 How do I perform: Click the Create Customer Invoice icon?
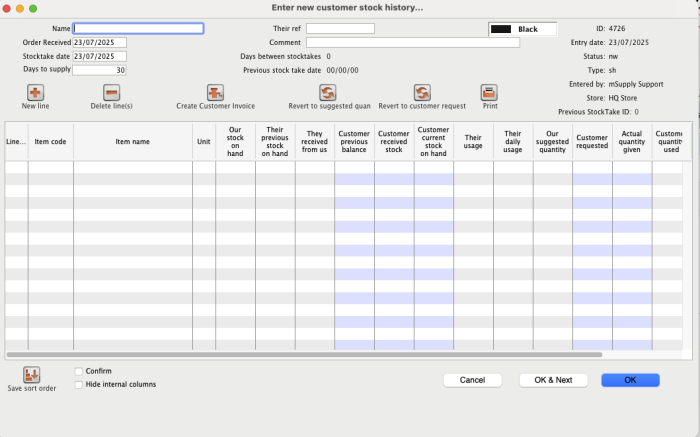point(215,93)
